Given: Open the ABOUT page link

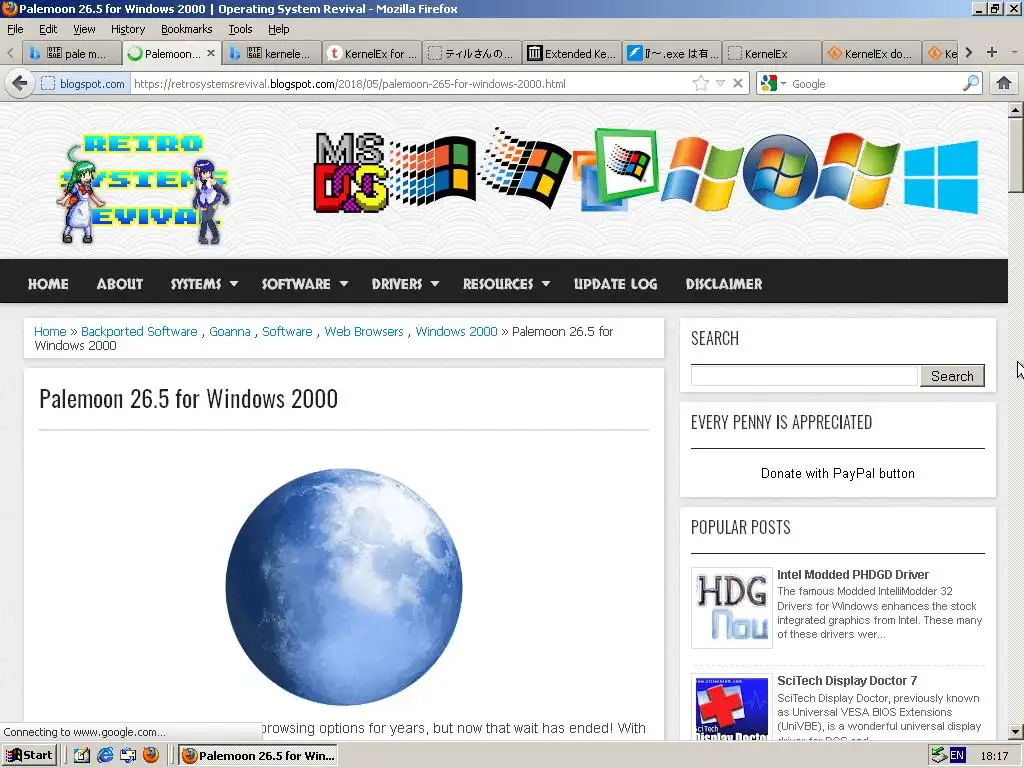Looking at the screenshot, I should [120, 283].
